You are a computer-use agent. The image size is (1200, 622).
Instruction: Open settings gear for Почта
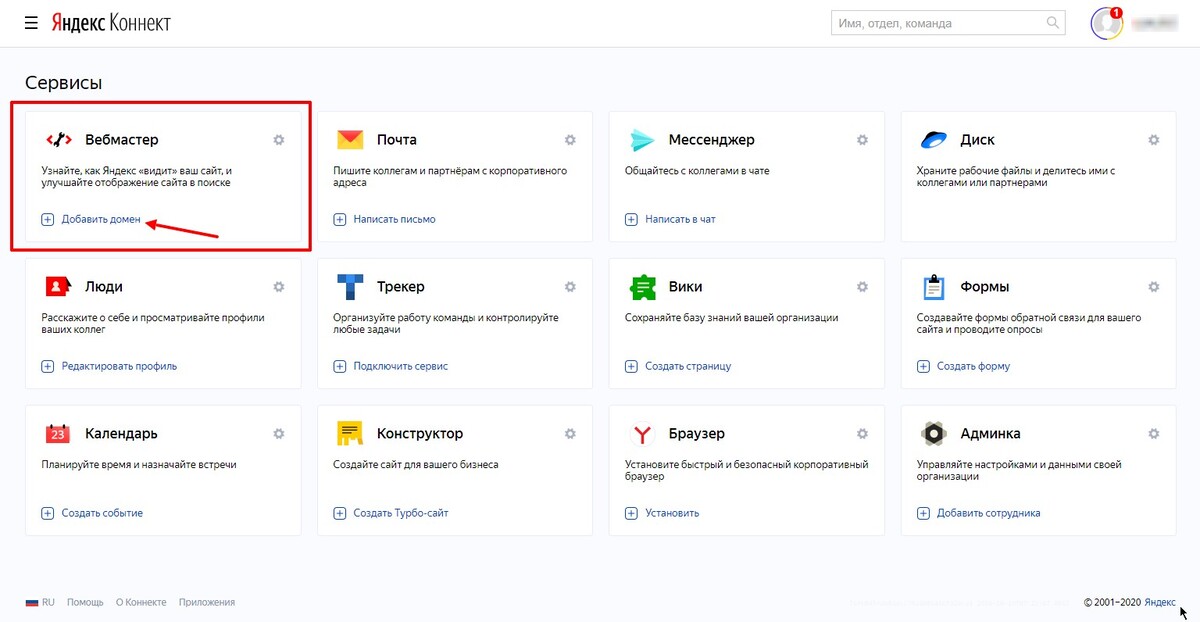click(570, 140)
